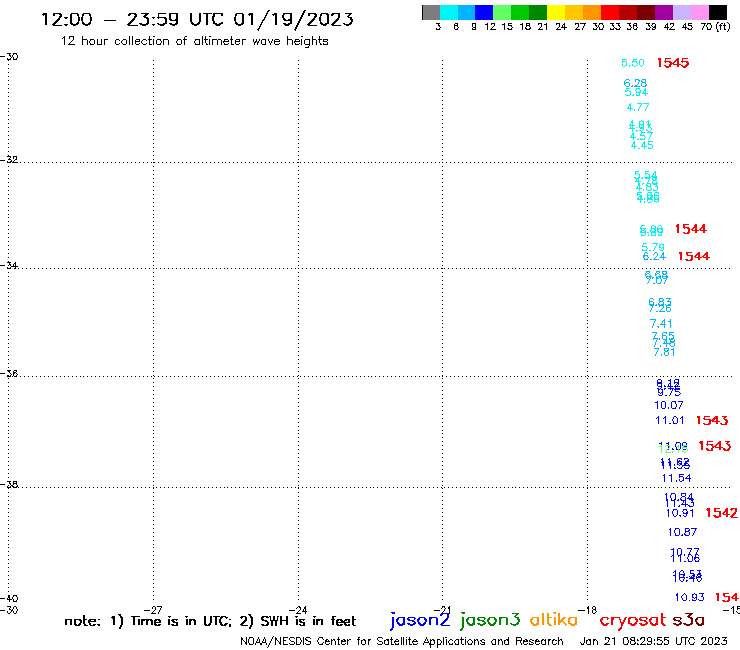Click the wave height value 10.07
Image resolution: width=740 pixels, height=650 pixels.
click(x=669, y=405)
